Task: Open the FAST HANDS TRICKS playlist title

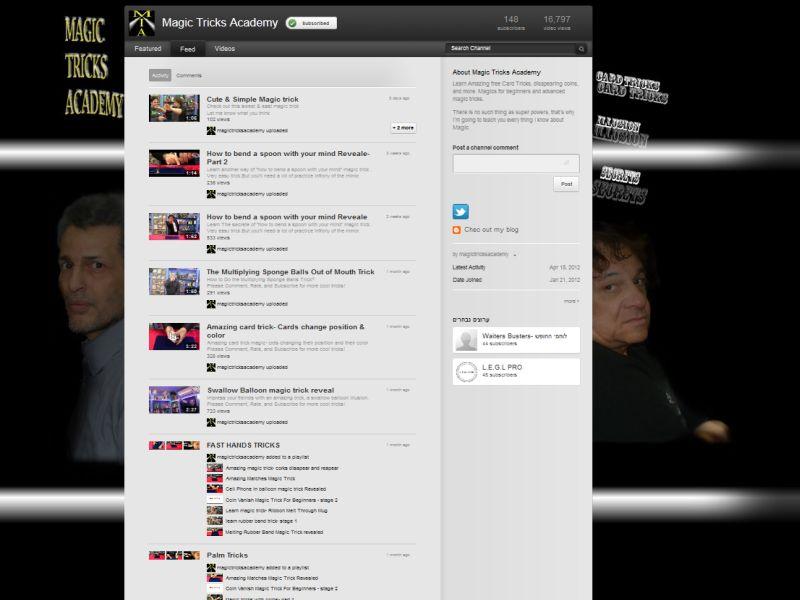Action: pyautogui.click(x=243, y=445)
